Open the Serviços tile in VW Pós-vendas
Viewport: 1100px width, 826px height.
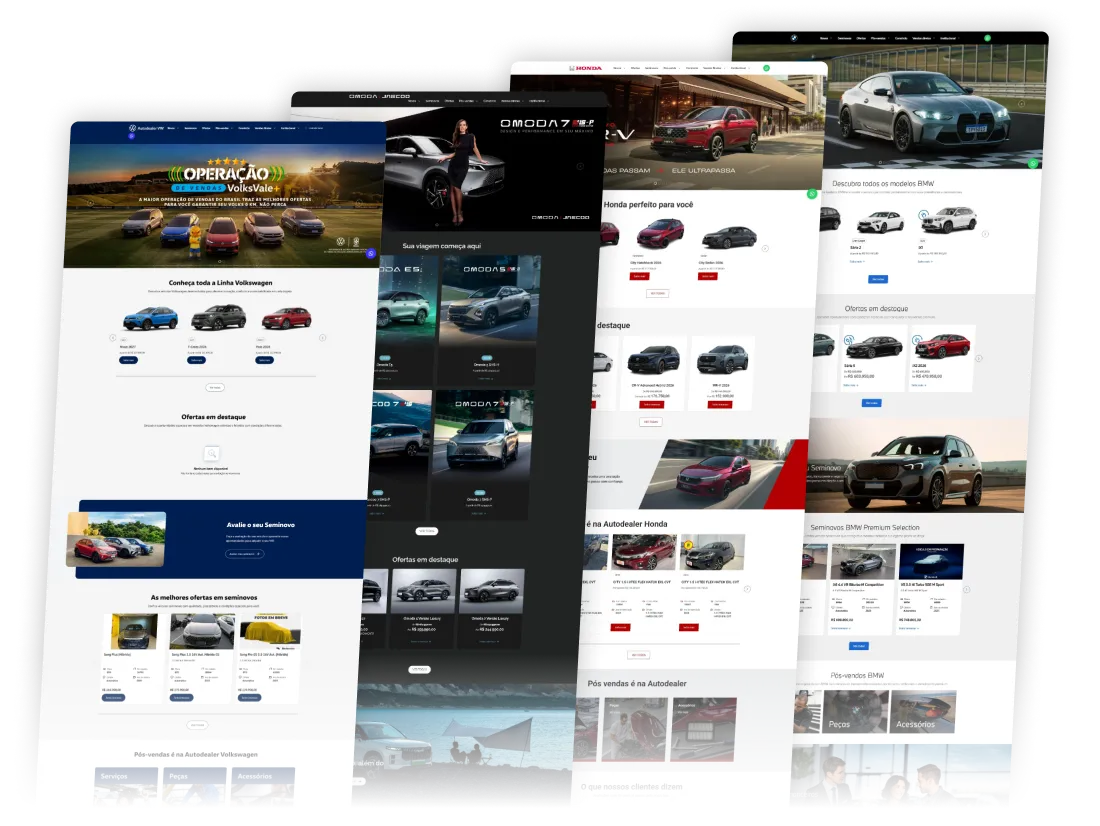click(126, 785)
